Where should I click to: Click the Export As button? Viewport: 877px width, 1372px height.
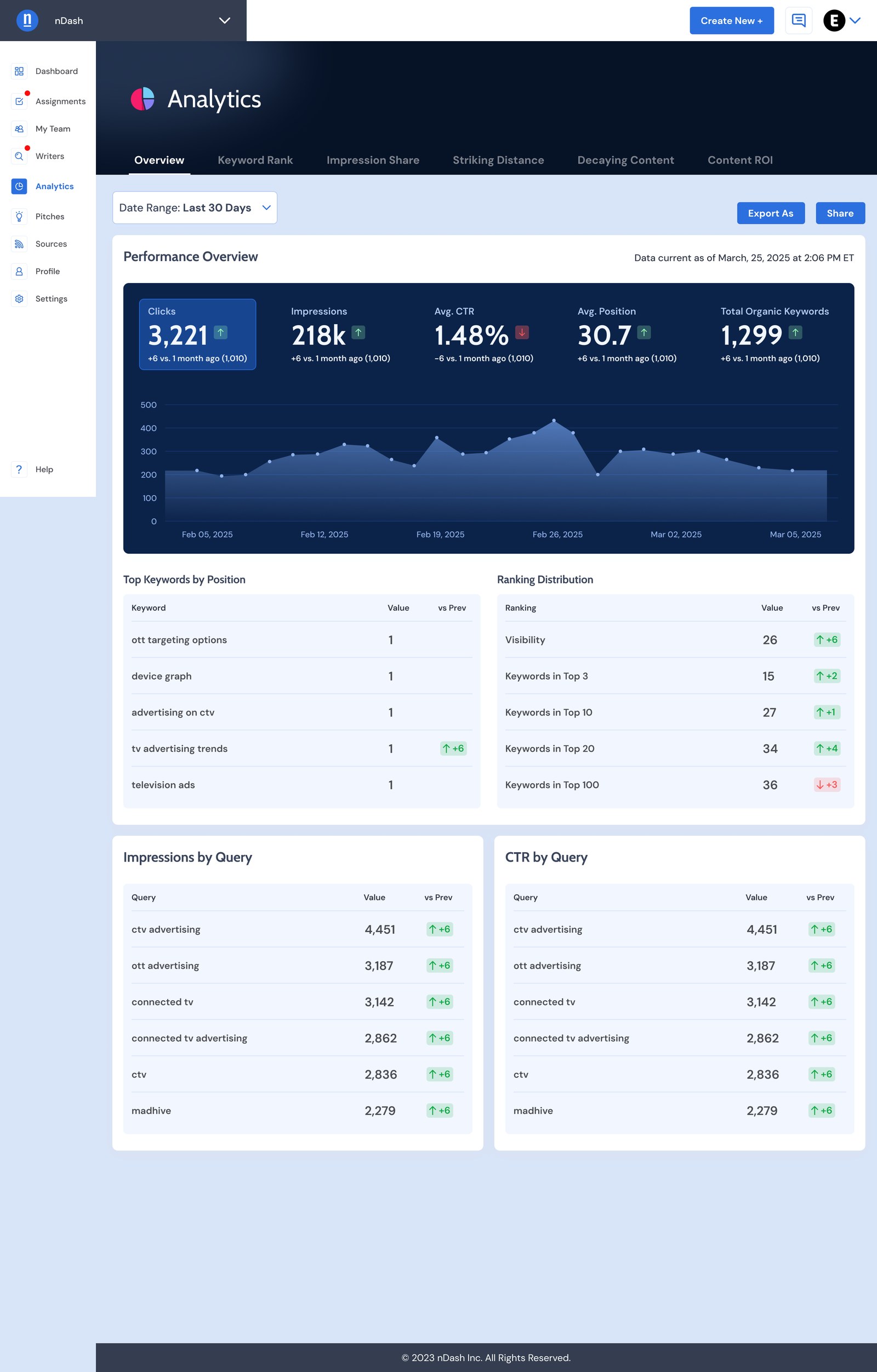(x=771, y=213)
